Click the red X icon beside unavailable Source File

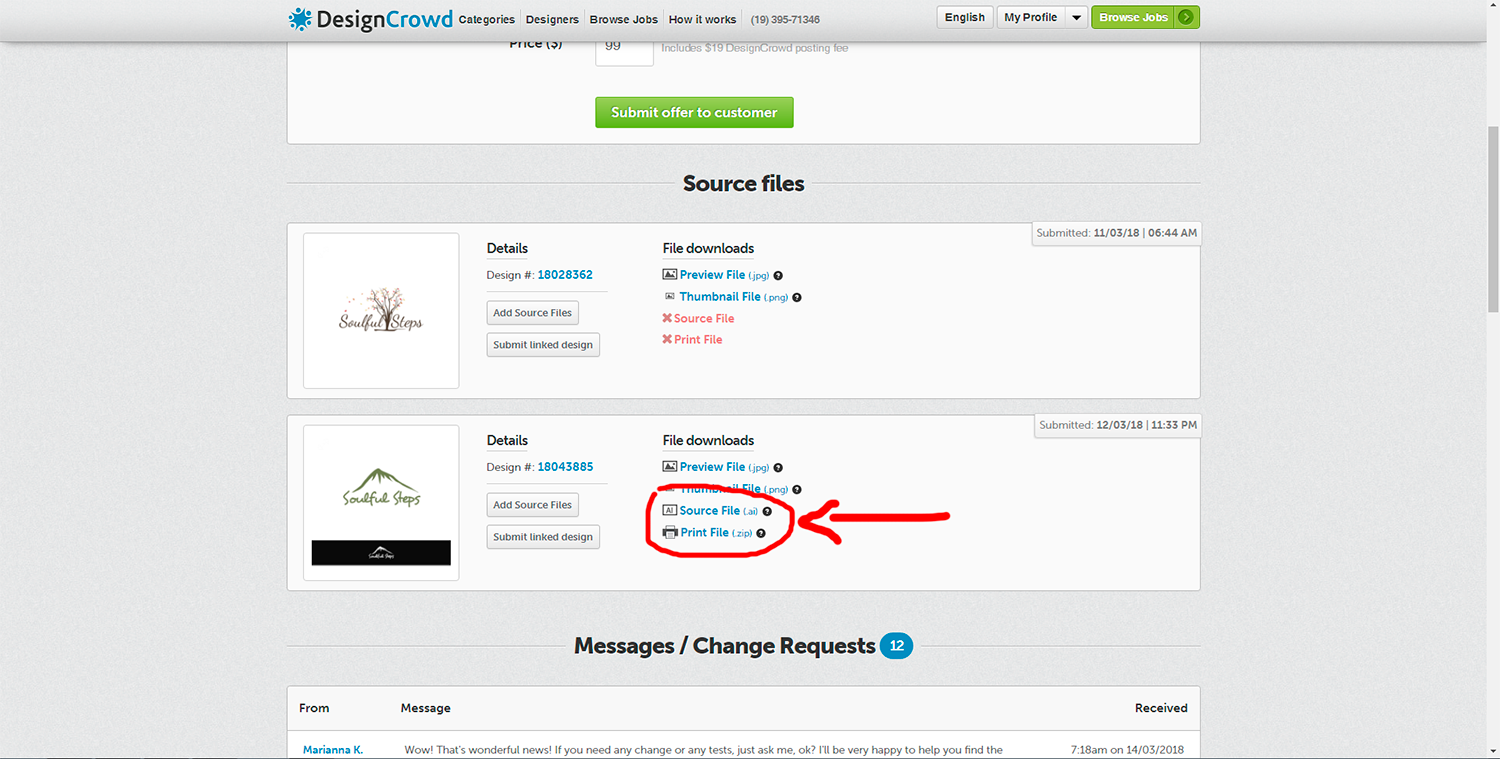667,318
